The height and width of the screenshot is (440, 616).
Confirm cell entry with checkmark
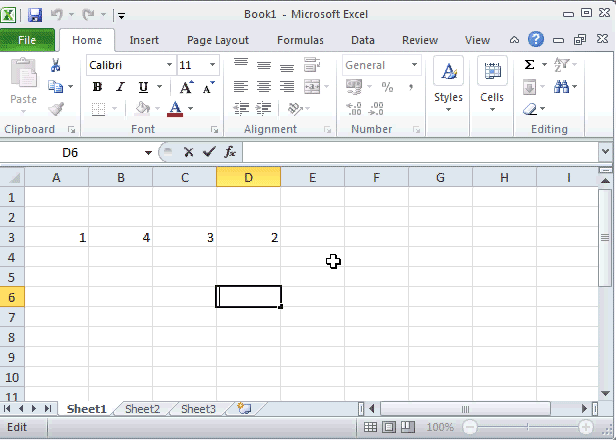[208, 152]
